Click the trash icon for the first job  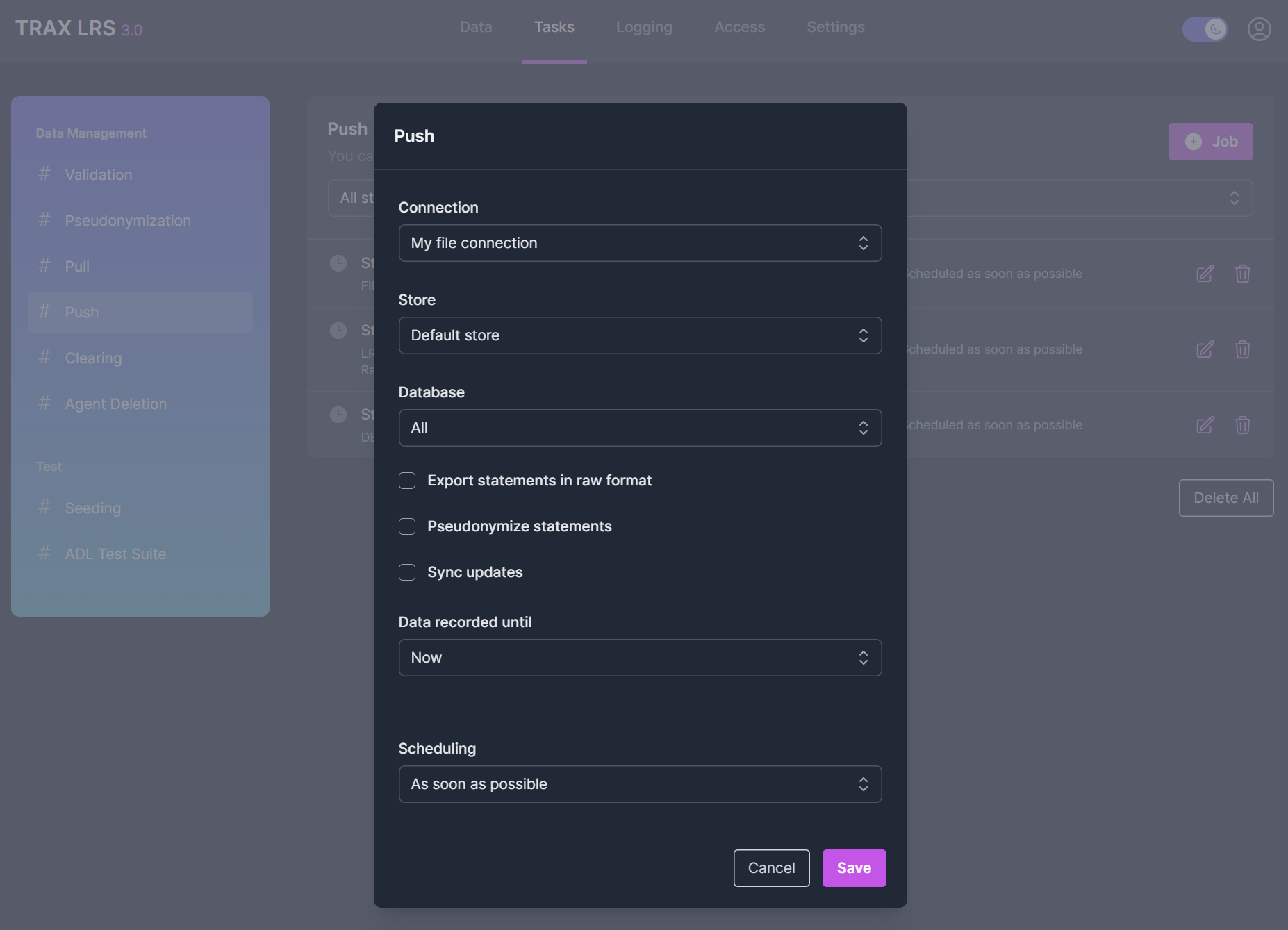pos(1243,274)
